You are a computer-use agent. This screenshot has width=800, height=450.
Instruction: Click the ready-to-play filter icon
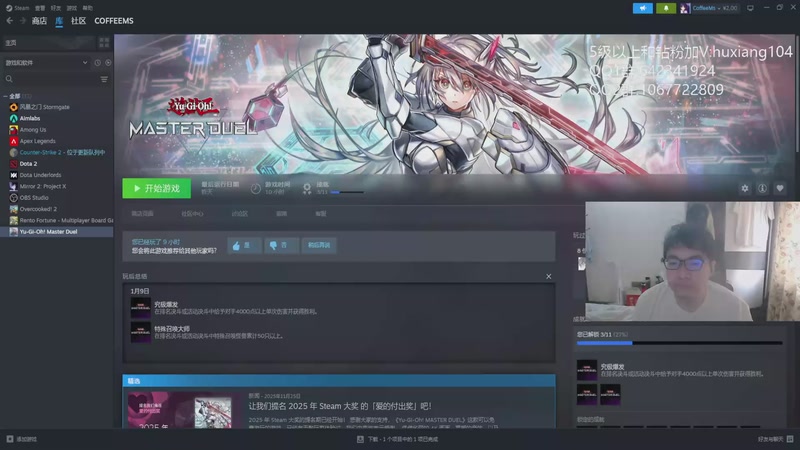pyautogui.click(x=108, y=63)
